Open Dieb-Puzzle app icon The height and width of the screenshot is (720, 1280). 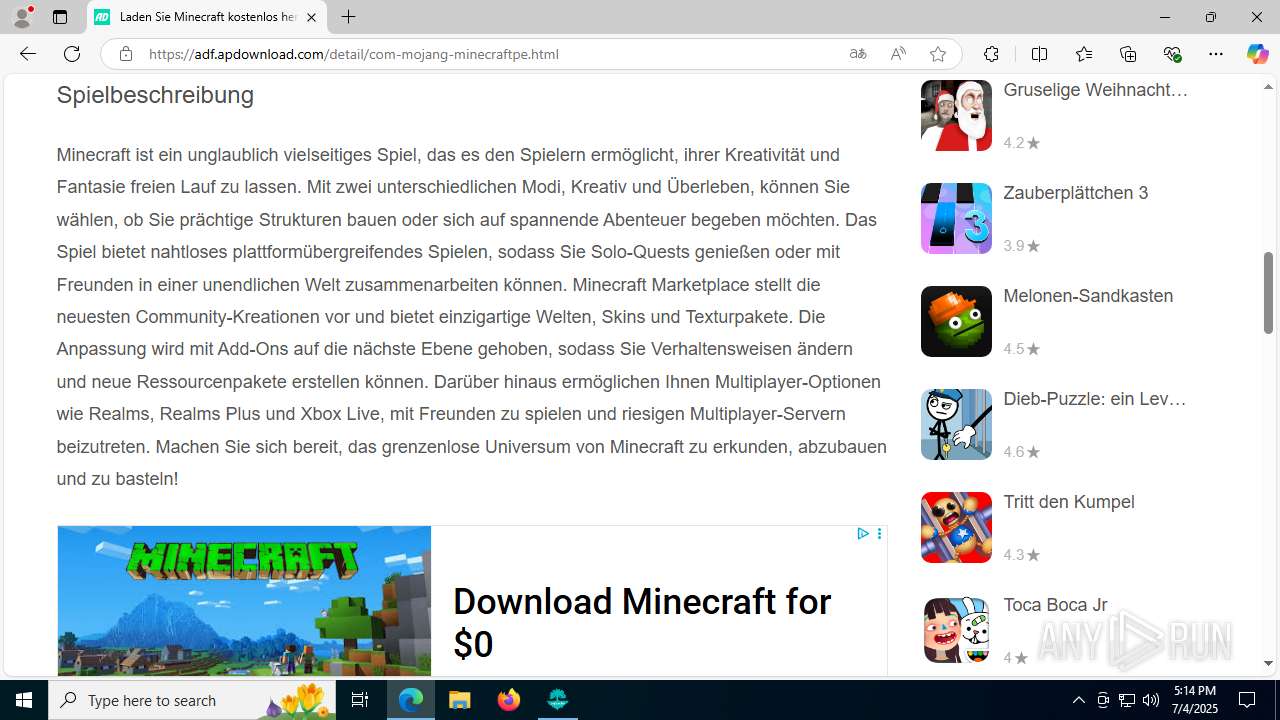(x=956, y=424)
